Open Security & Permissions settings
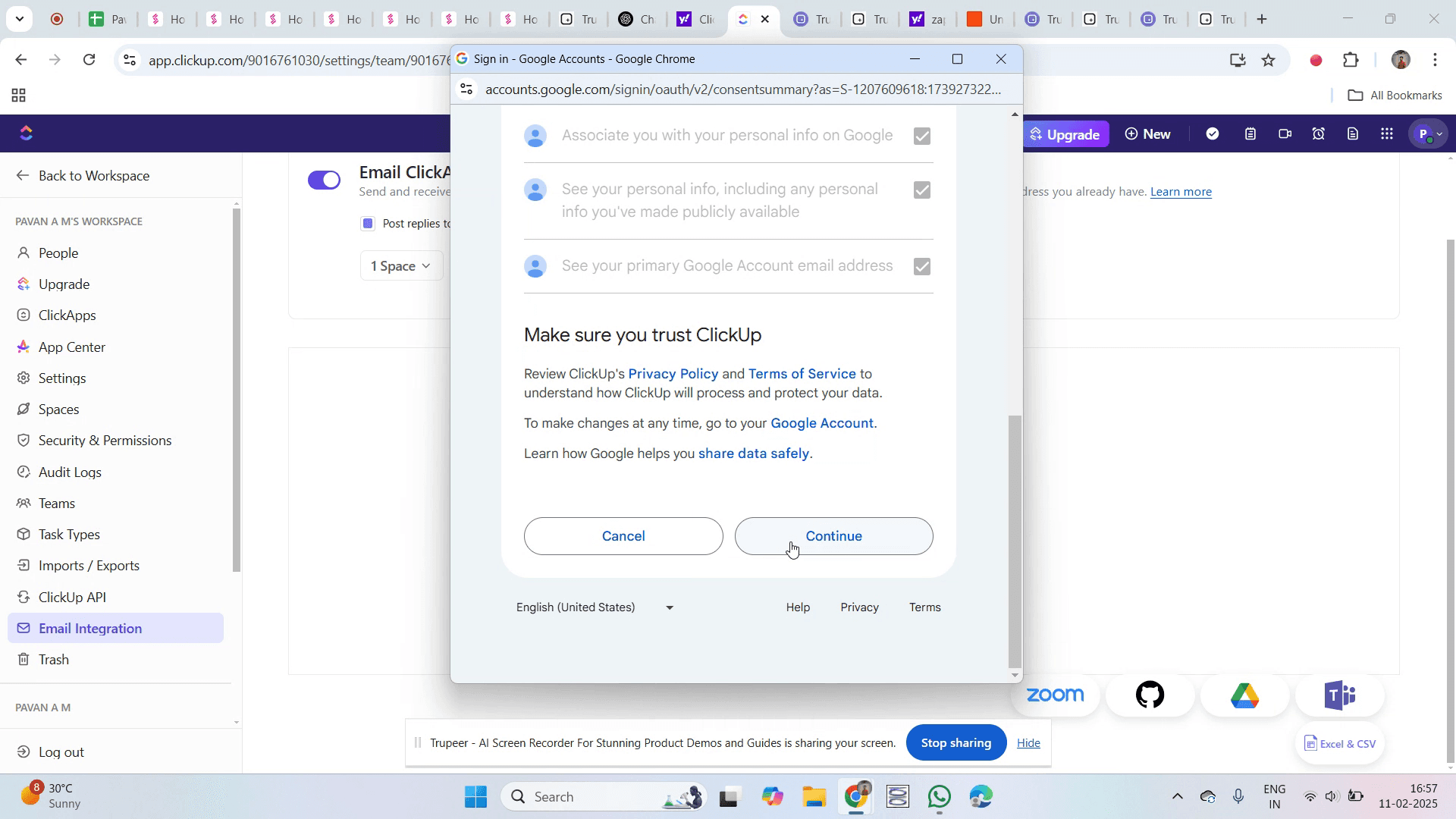 [x=105, y=441]
